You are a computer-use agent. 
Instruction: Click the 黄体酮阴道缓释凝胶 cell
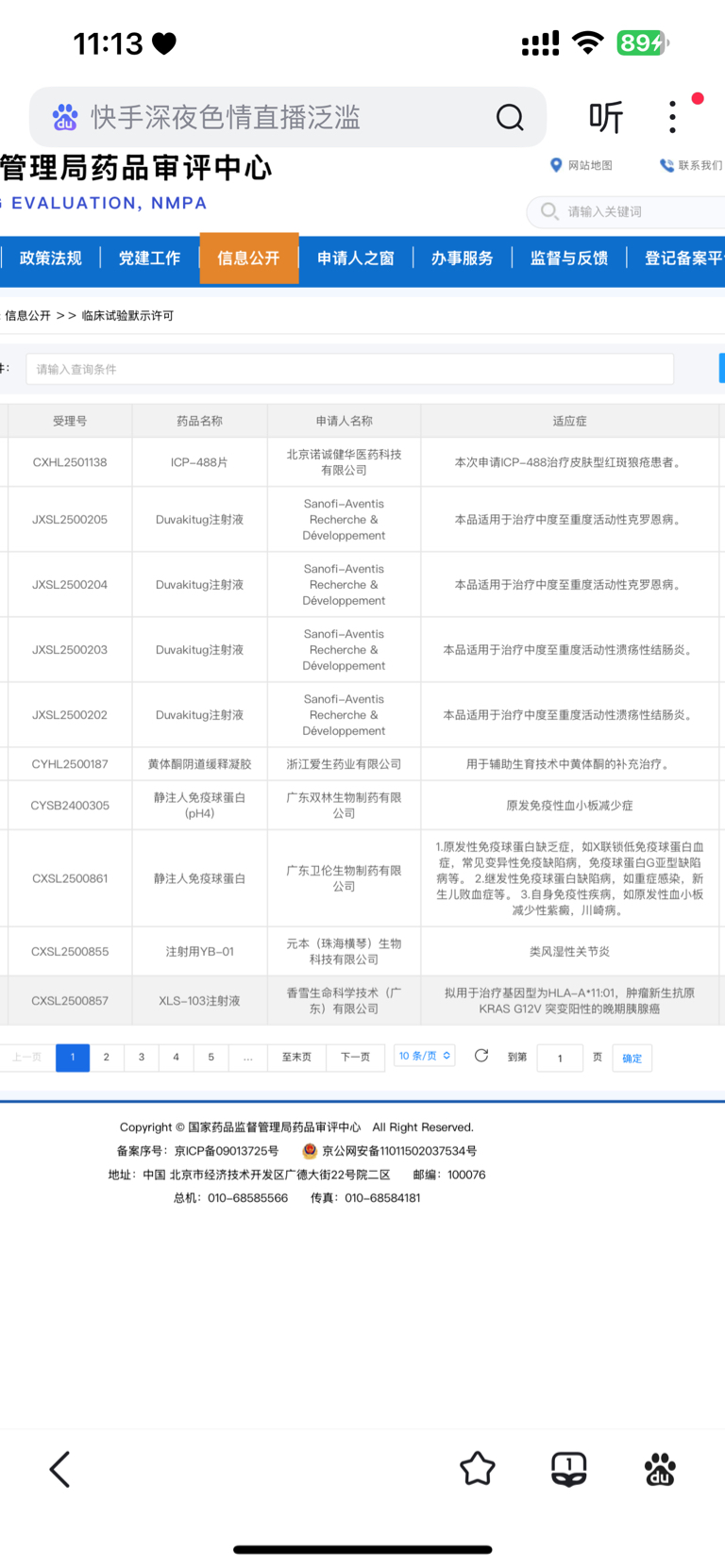(200, 764)
